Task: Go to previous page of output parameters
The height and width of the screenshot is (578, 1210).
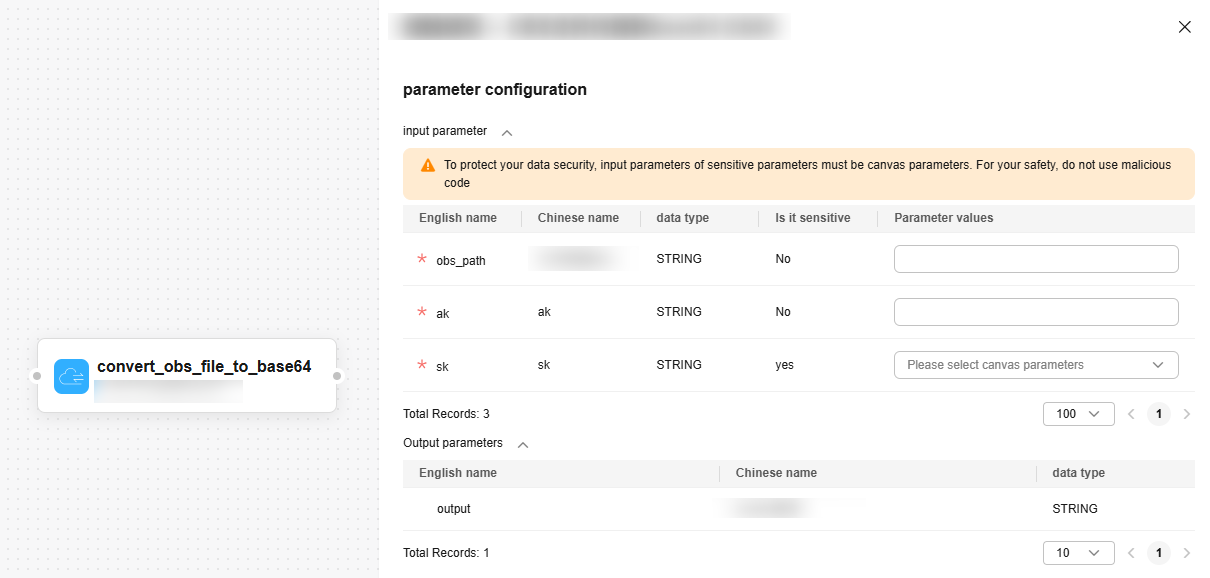Action: tap(1131, 553)
